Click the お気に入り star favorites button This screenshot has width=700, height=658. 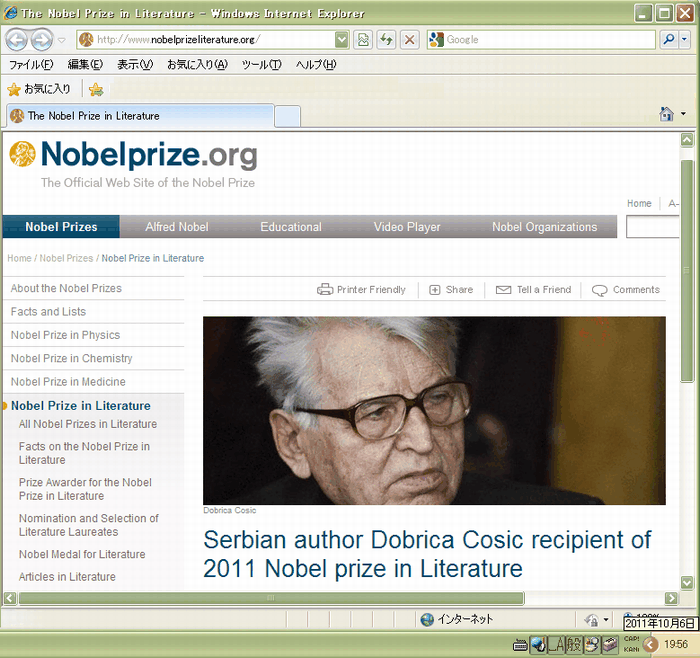39,89
